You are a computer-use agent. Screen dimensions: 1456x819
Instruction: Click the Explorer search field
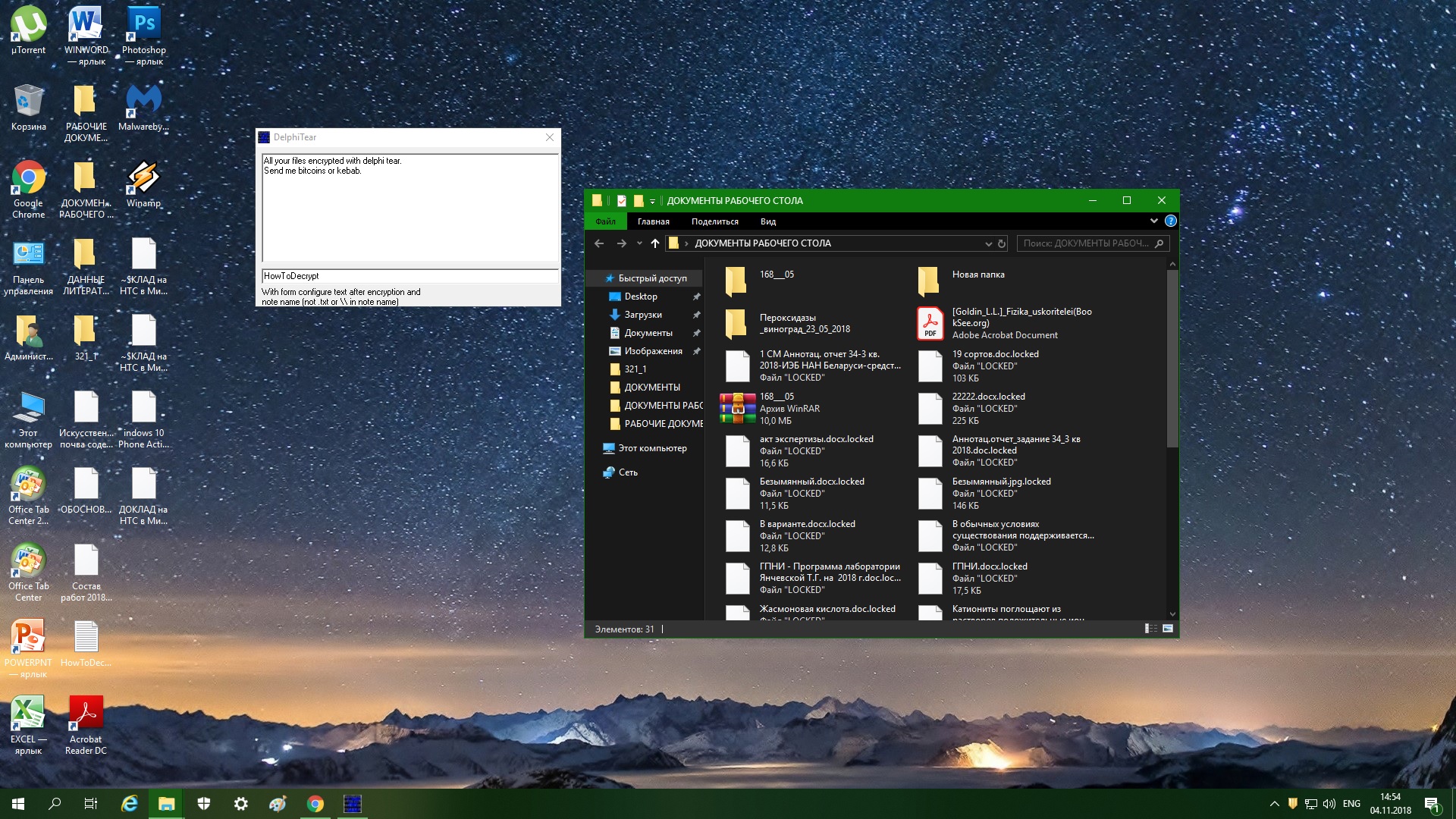[1086, 243]
